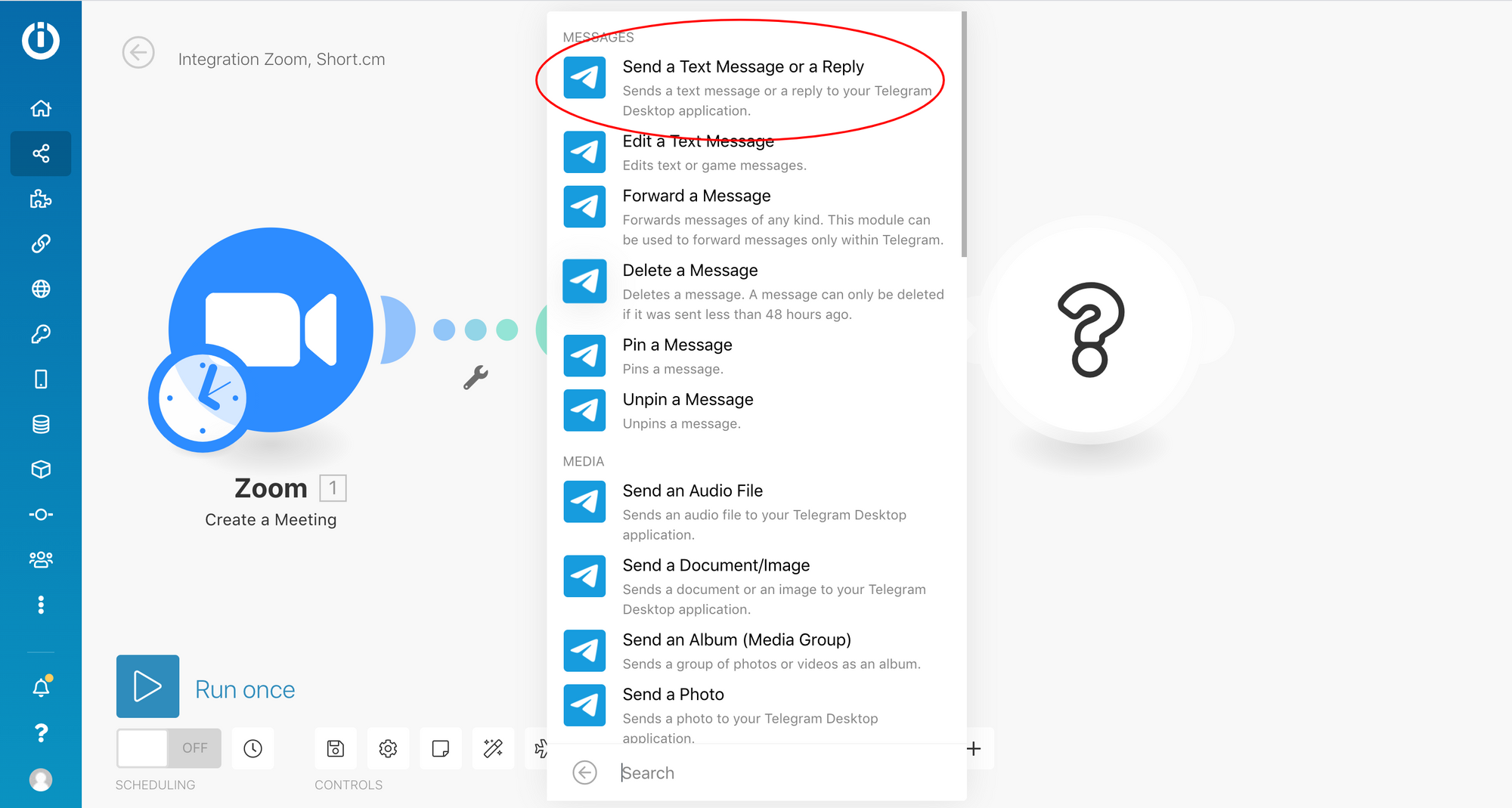Click the MEDIA section heading
Screen dimensions: 1512x808
584,461
